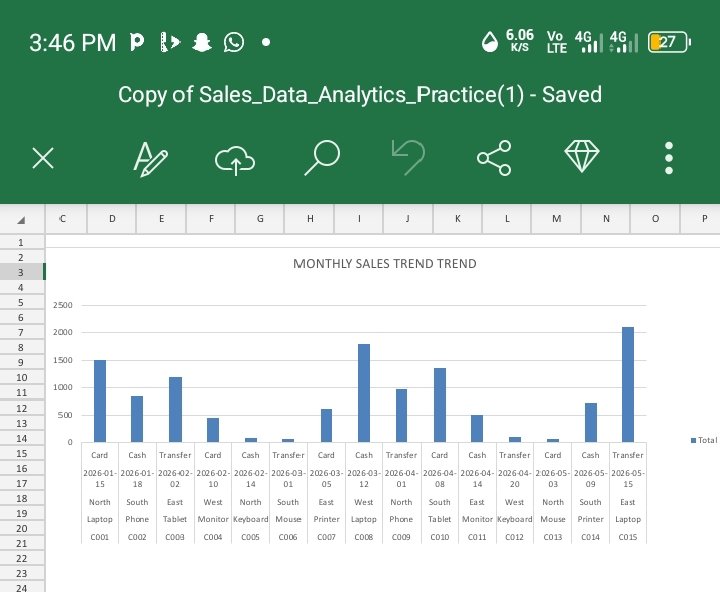This screenshot has width=720, height=592.
Task: Select column N header
Action: (606, 219)
